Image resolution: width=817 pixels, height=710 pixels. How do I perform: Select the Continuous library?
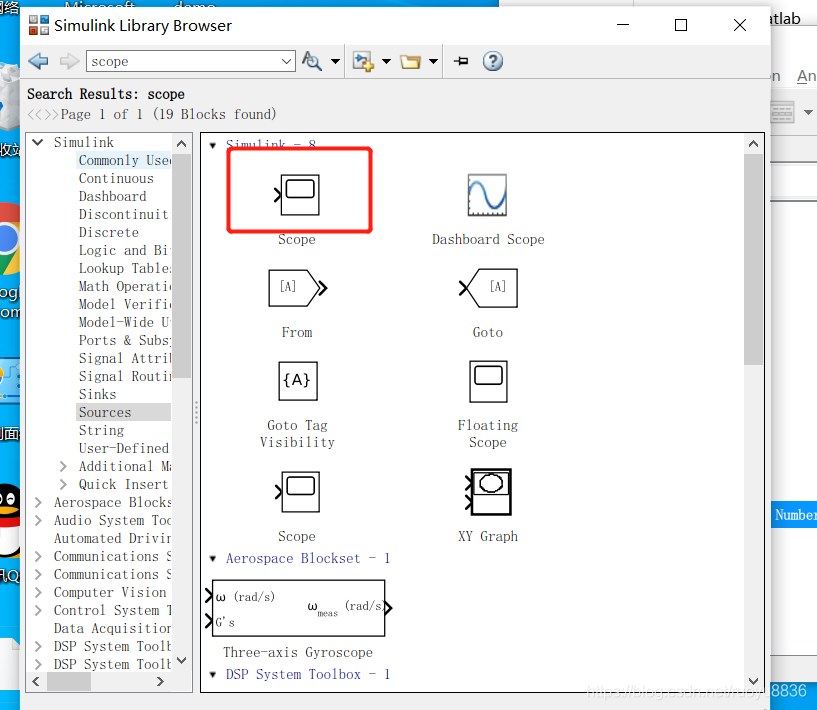(116, 179)
